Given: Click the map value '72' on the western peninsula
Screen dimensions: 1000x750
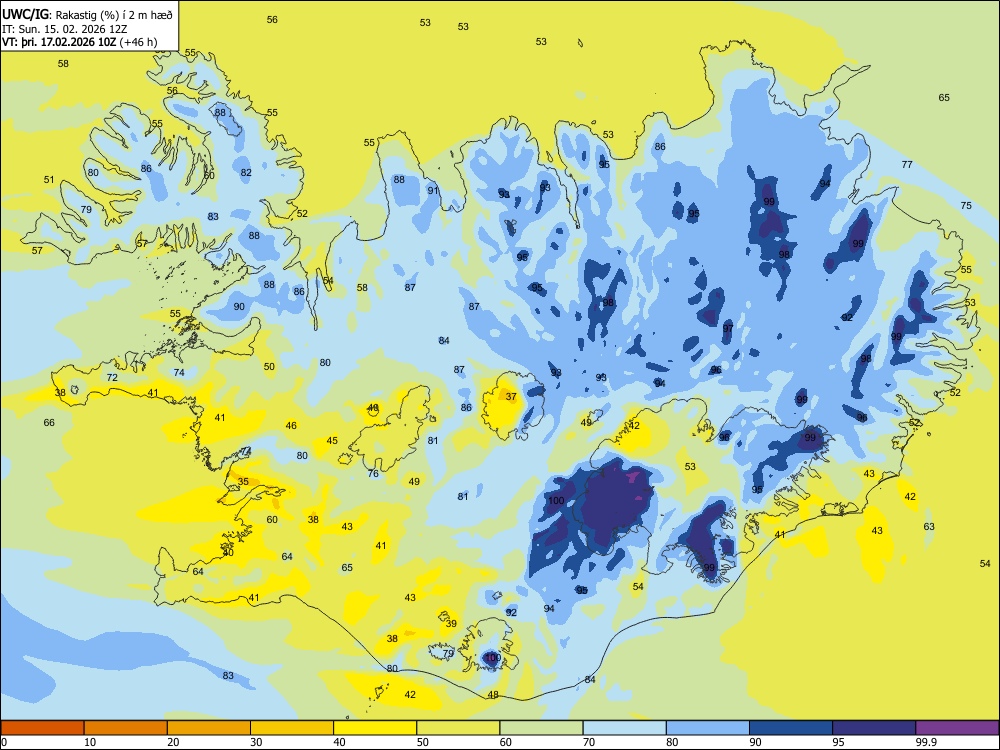Looking at the screenshot, I should click(x=112, y=377).
